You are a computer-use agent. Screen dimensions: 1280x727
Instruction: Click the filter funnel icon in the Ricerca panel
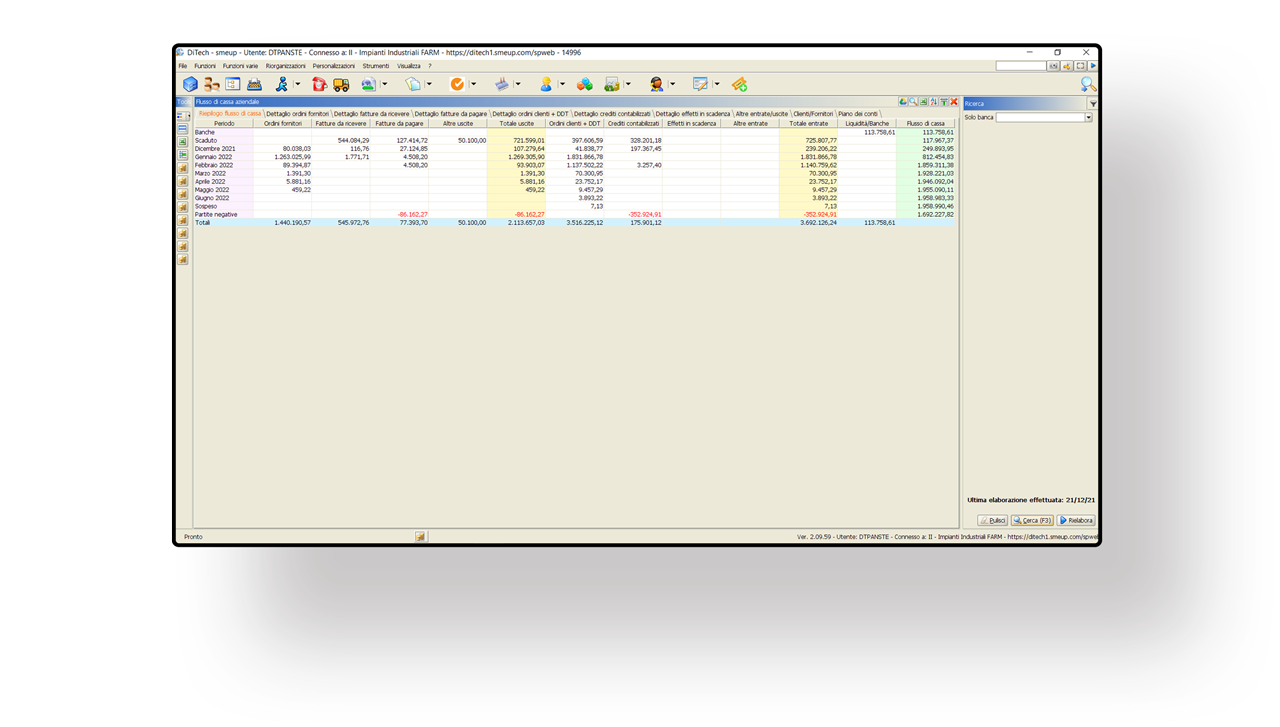[1093, 104]
